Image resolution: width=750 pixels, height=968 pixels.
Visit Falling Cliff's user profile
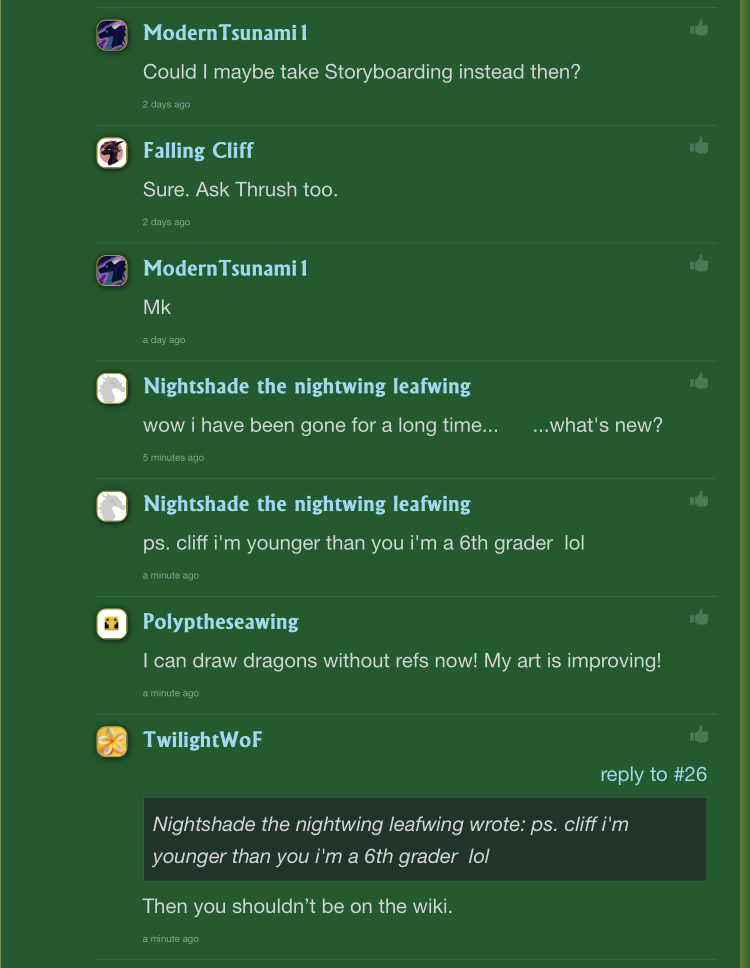198,151
